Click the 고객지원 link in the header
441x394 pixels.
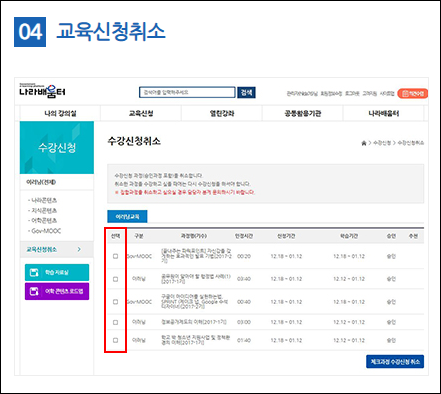[370, 94]
